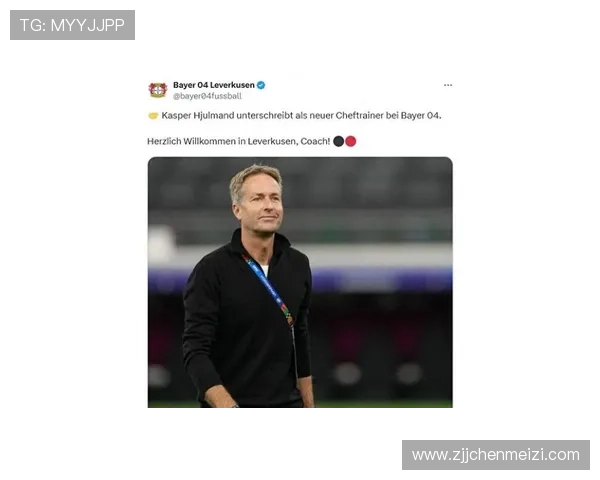Click the name Kasper Hjulmand in the tweet
This screenshot has width=600, height=480.
[x=197, y=116]
